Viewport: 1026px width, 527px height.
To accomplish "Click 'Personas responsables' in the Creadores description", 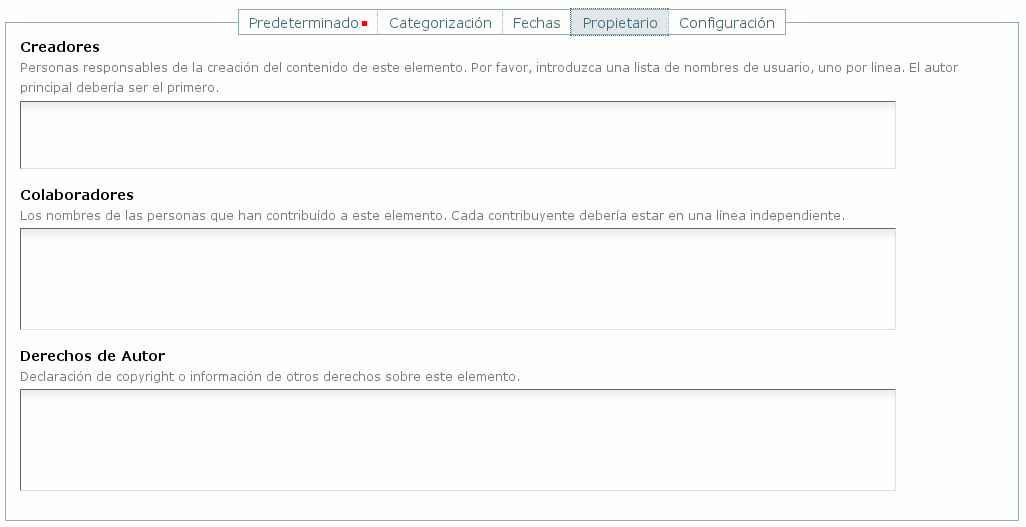I will point(85,68).
